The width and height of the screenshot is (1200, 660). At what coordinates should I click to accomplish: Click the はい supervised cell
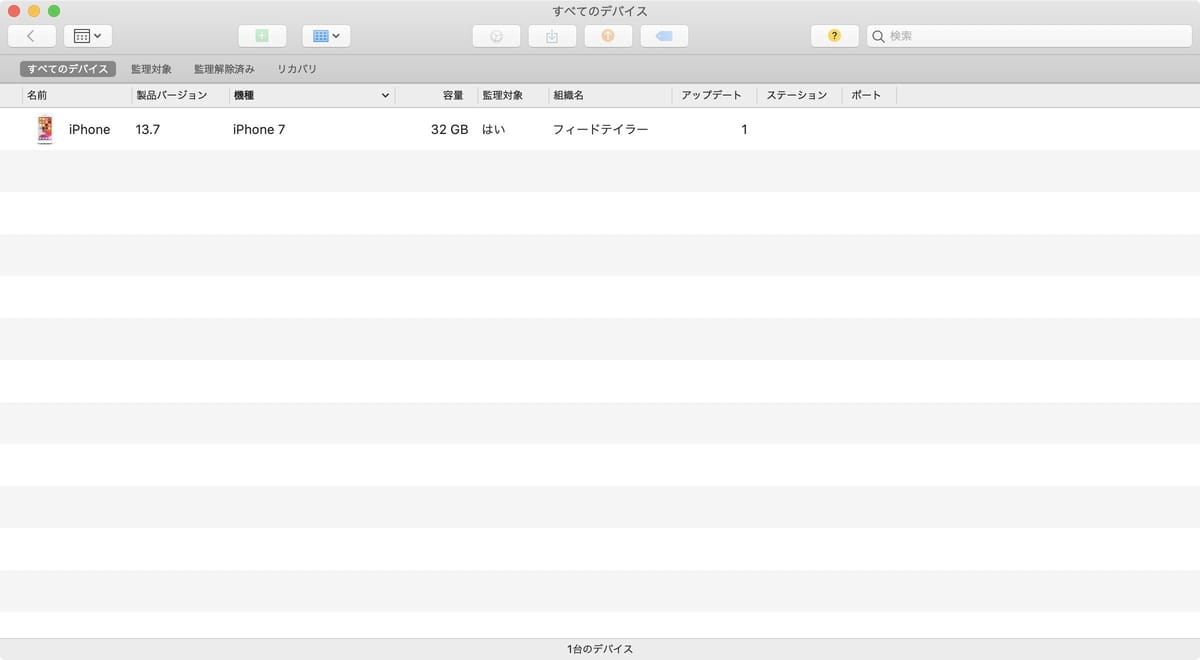click(494, 130)
